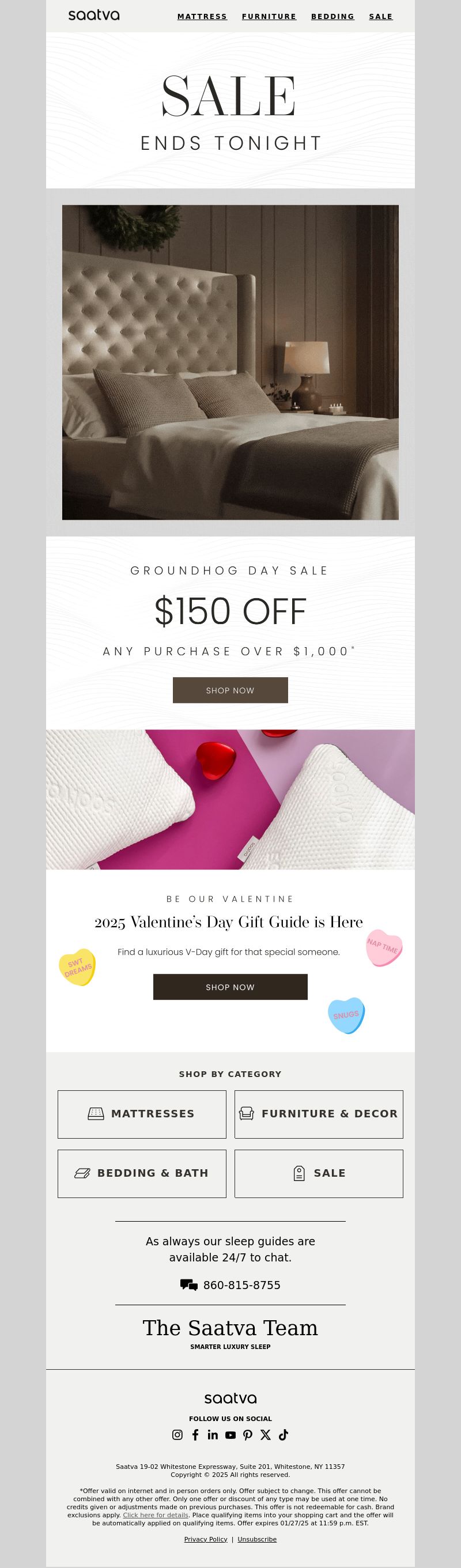This screenshot has width=461, height=1568.
Task: Click Shop Now for Valentine's Gift Guide
Action: point(230,987)
